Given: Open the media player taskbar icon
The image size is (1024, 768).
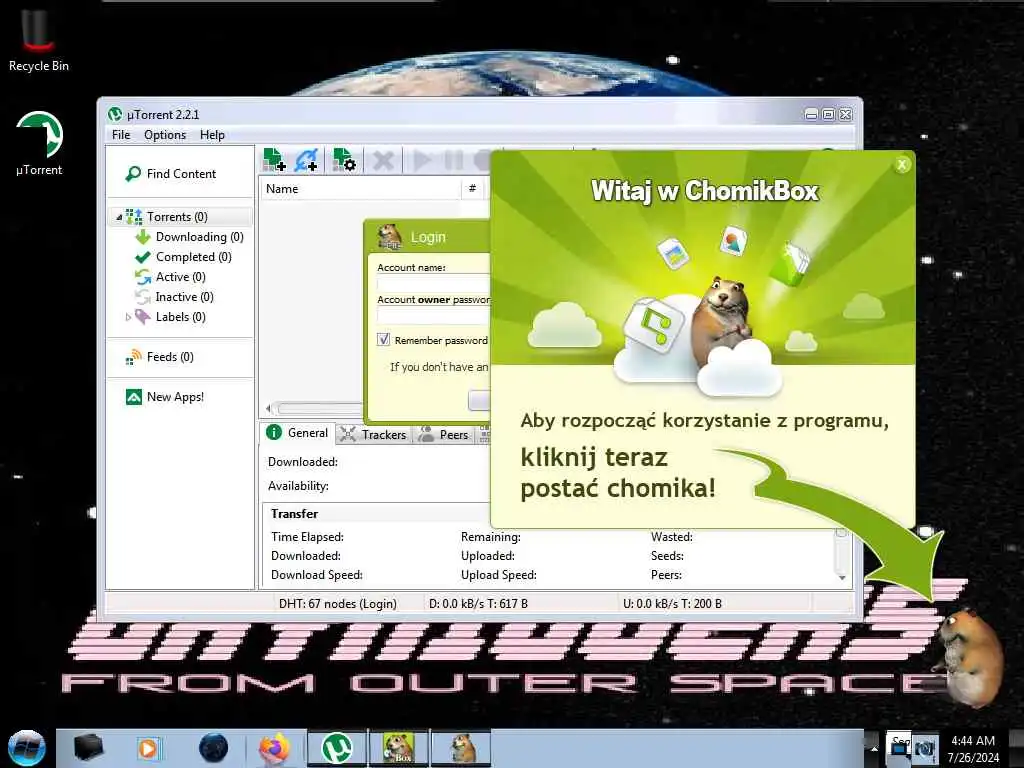Looking at the screenshot, I should click(x=148, y=748).
